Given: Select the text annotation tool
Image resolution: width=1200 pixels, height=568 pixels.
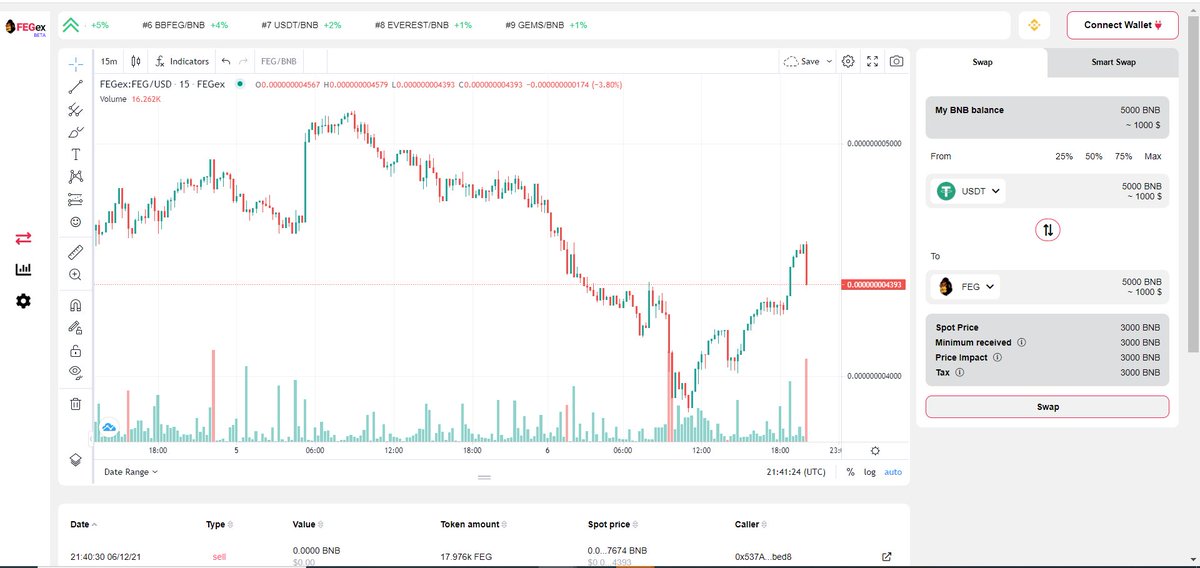Looking at the screenshot, I should (75, 154).
